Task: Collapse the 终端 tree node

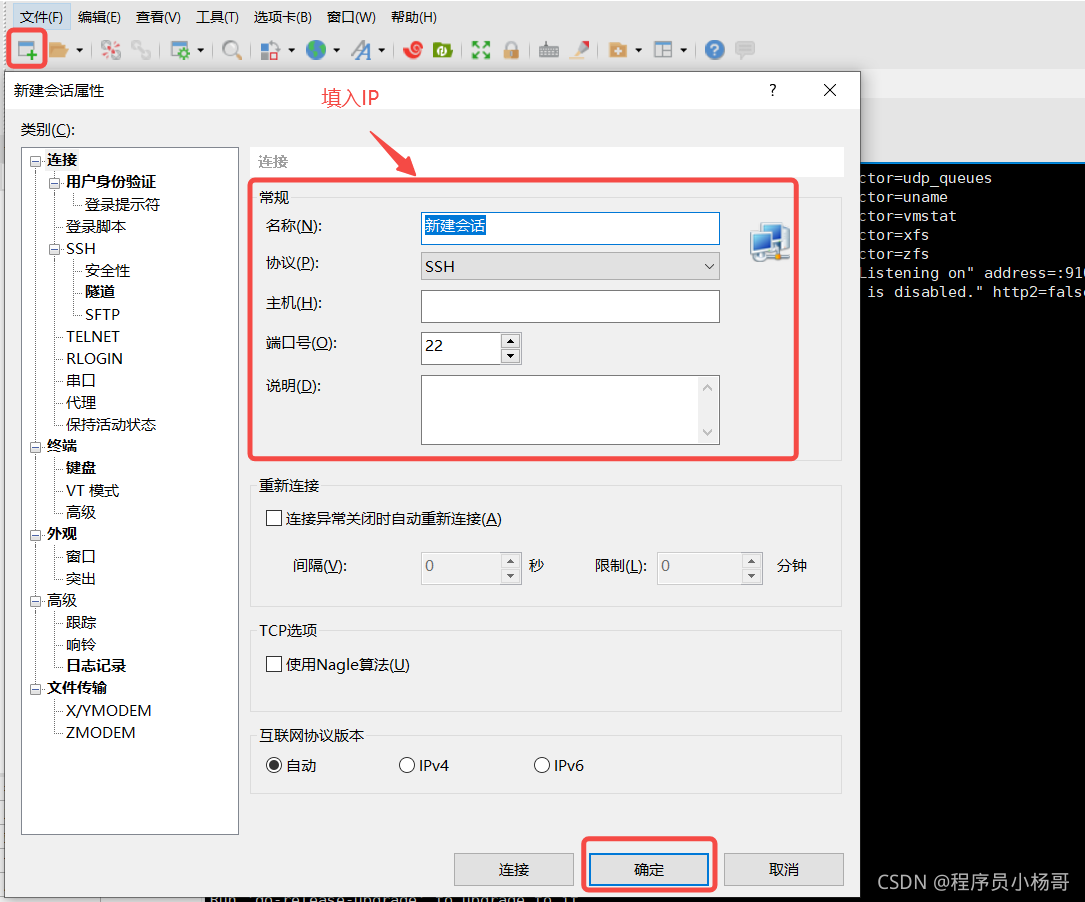Action: coord(35,447)
